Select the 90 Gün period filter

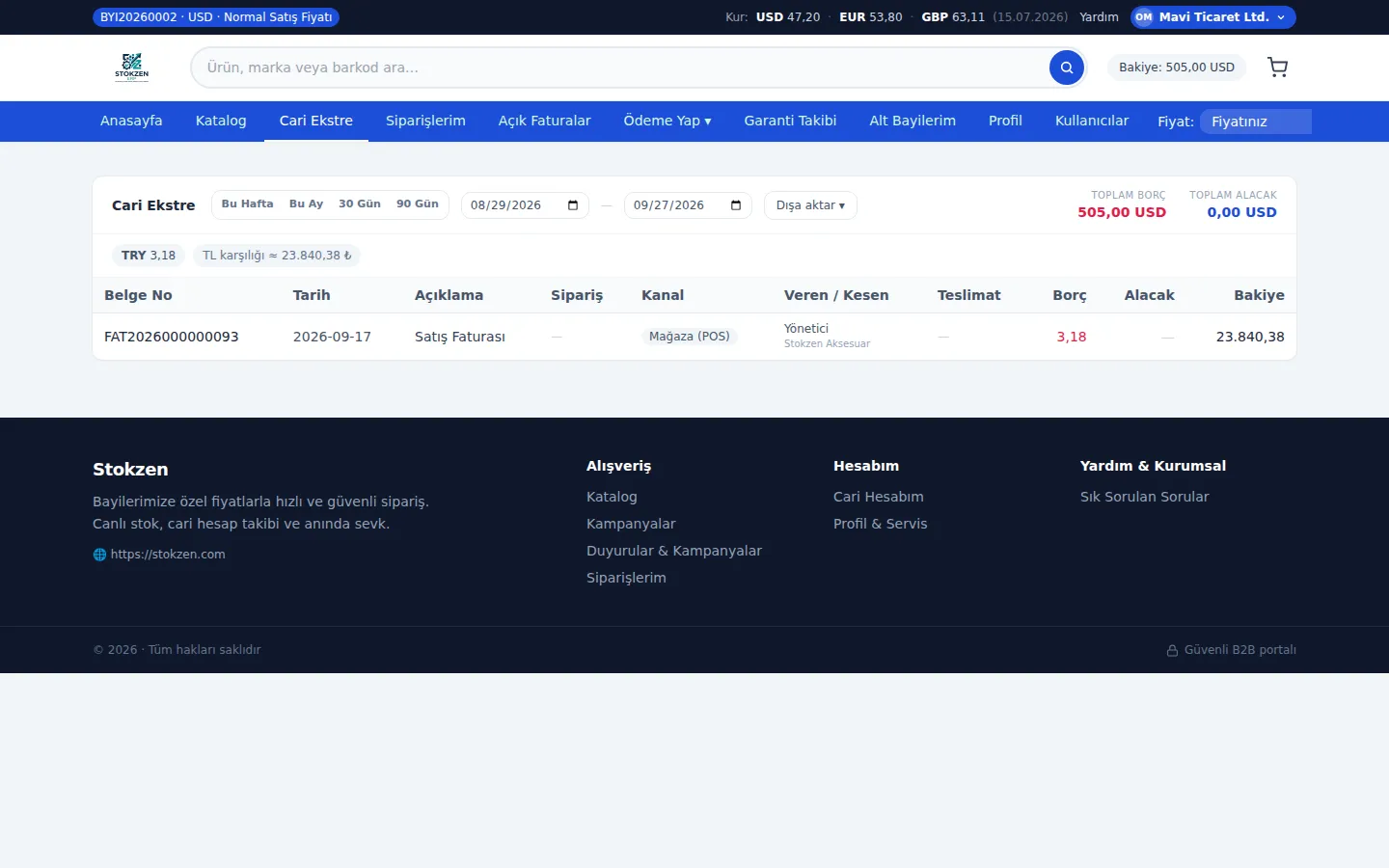(x=418, y=204)
